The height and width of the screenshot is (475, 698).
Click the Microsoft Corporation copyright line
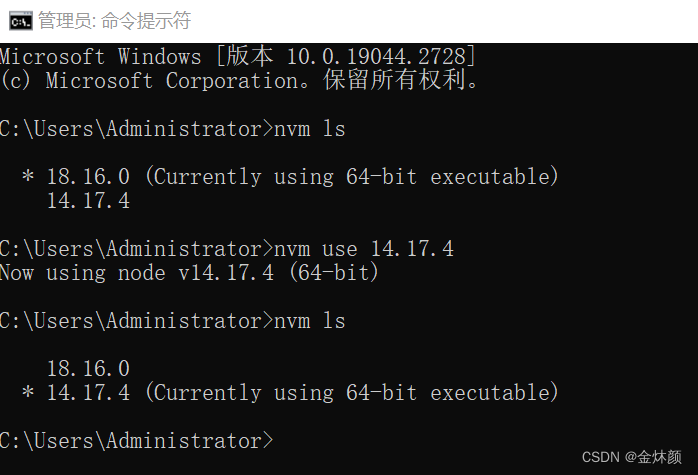(239, 81)
